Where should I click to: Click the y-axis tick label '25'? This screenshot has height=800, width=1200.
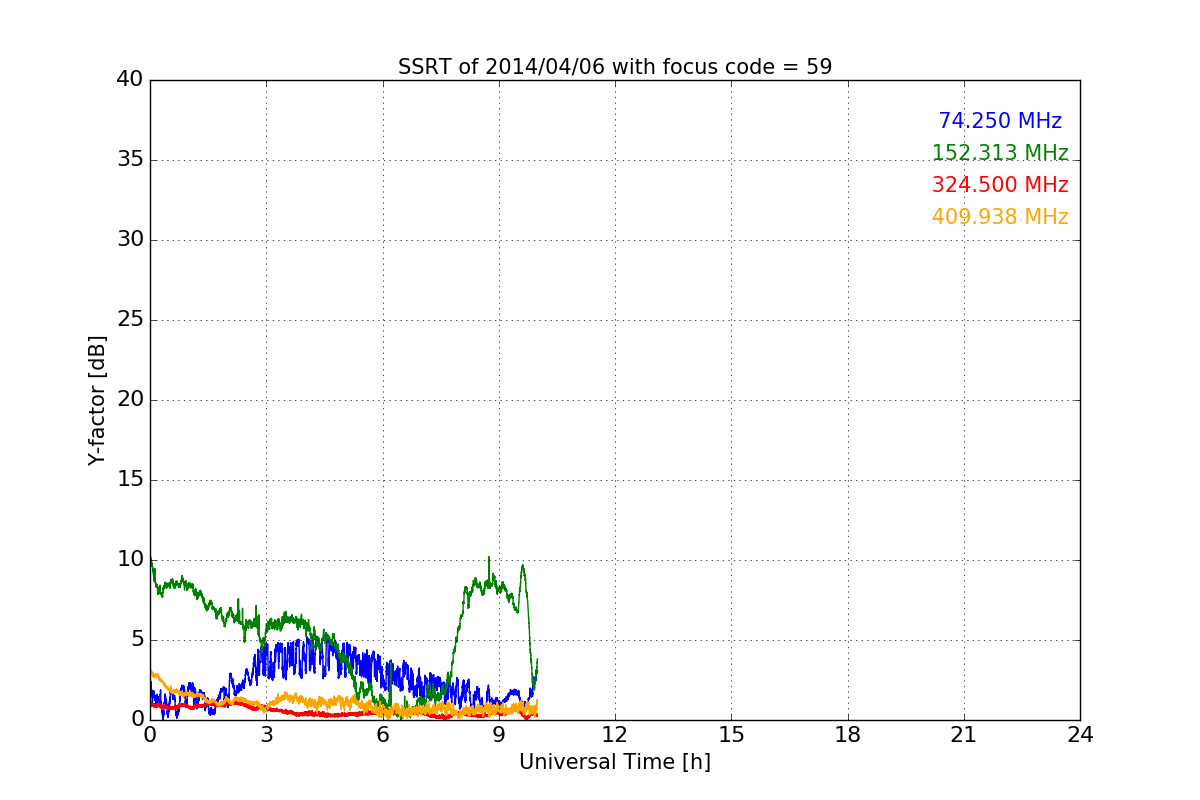coord(130,320)
